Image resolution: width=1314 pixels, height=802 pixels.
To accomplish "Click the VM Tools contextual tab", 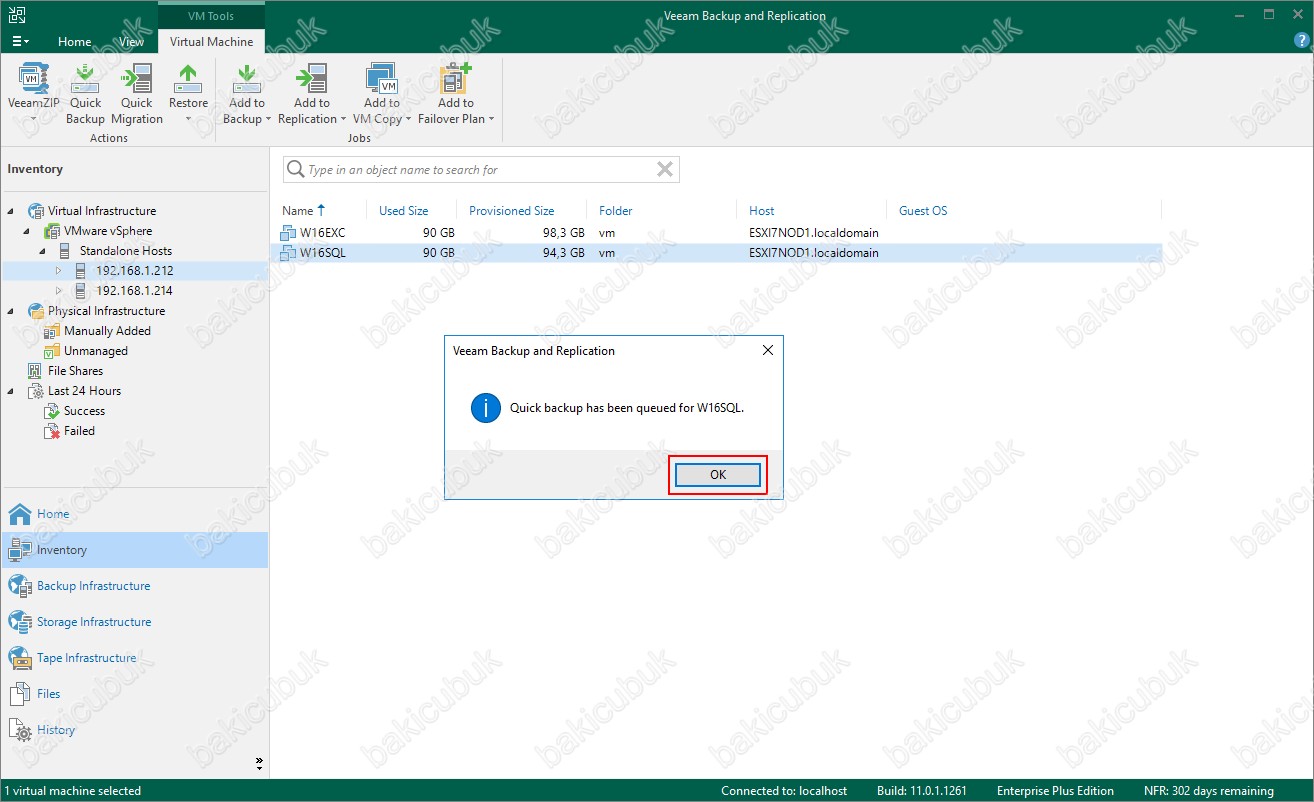I will 211,16.
